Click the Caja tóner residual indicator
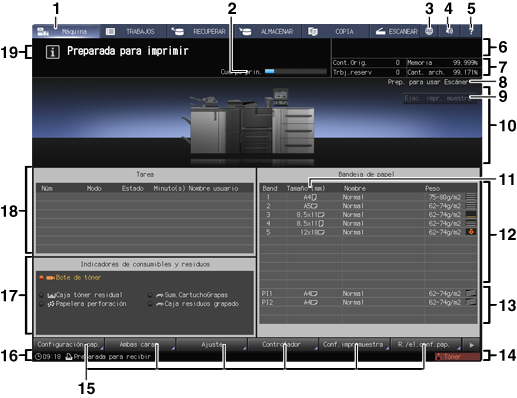 tap(81, 295)
